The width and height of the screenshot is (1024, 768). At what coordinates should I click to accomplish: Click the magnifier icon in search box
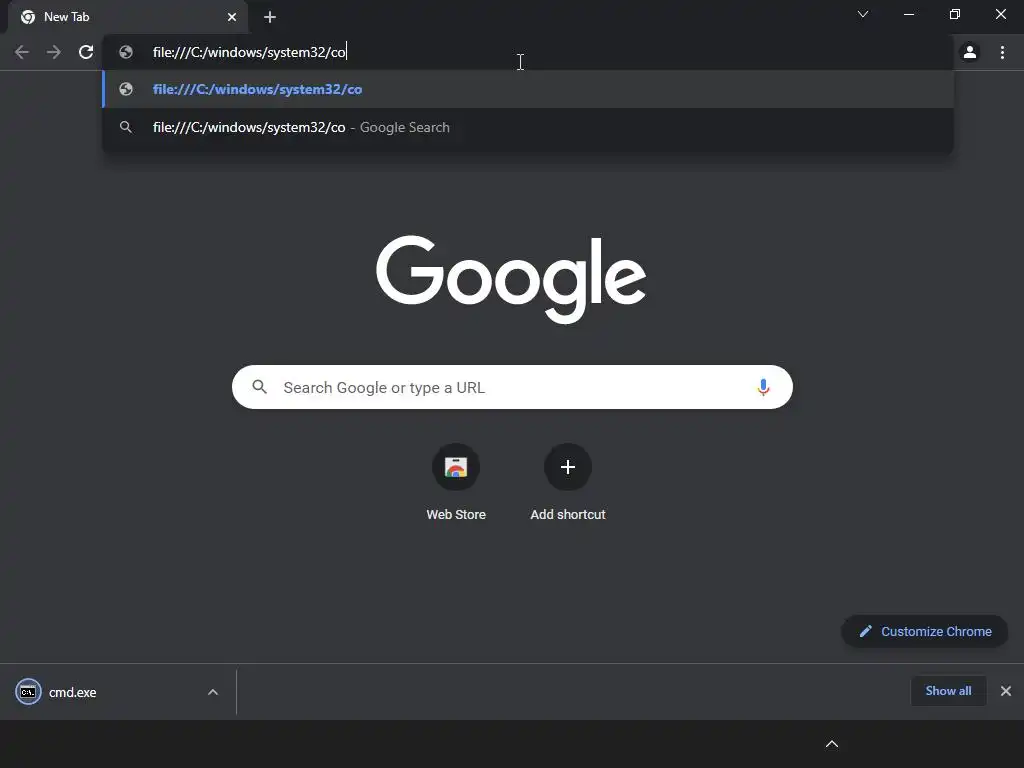(259, 387)
